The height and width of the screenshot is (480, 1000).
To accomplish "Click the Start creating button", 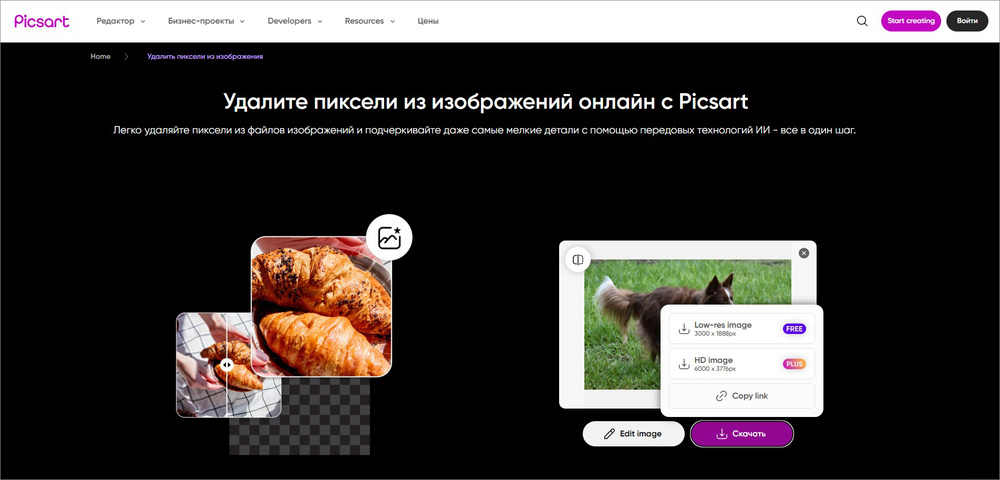I will pos(911,21).
